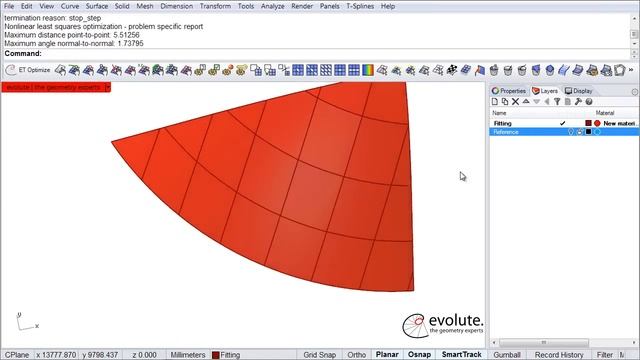Viewport: 640px width, 360px height.
Task: Toggle Grid Snap in status bar
Action: pyautogui.click(x=319, y=355)
